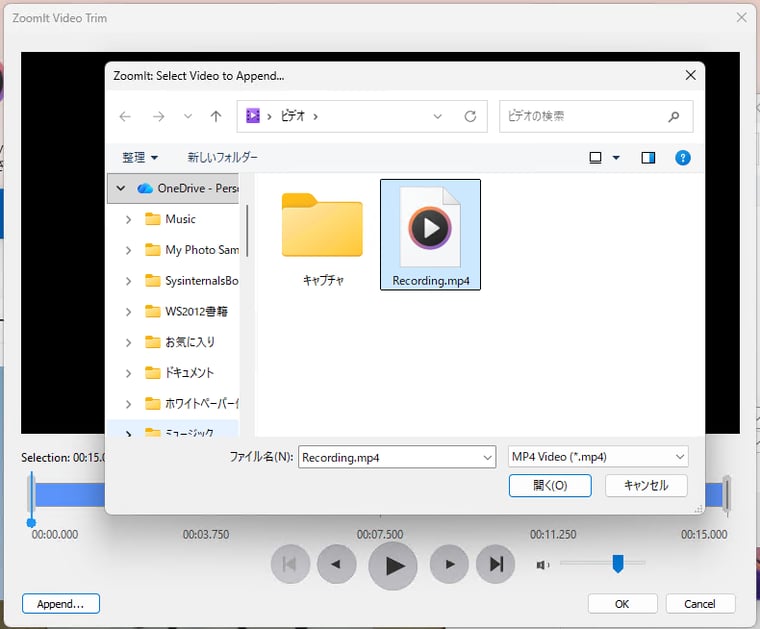Click trim timeline end handle
Viewport: 760px width, 629px height.
(726, 493)
